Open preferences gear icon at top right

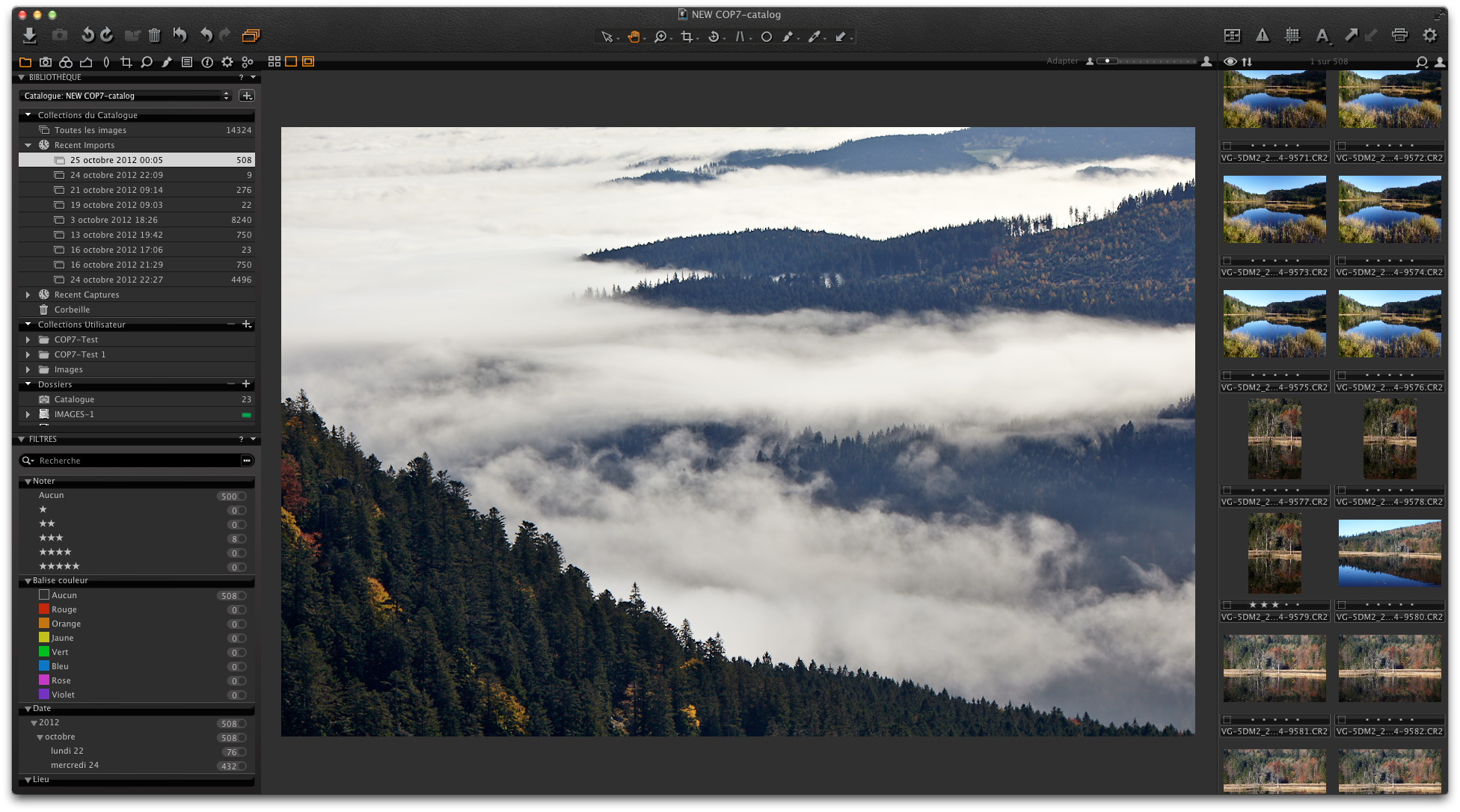(x=1430, y=35)
